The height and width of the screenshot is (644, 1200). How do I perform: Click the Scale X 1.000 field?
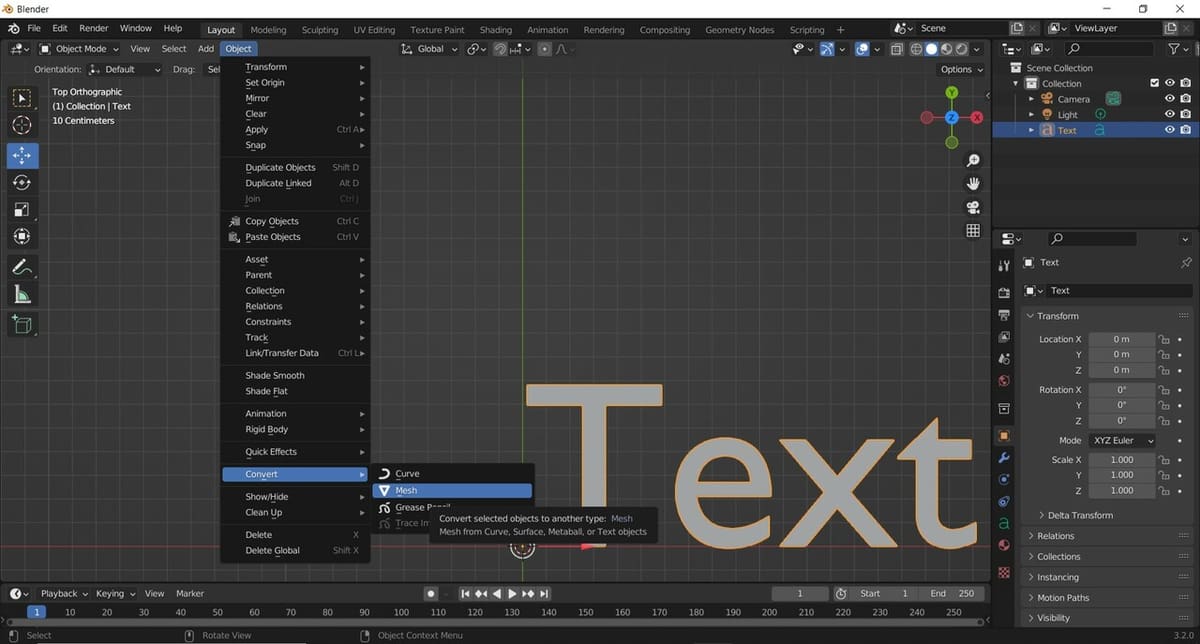click(1121, 460)
